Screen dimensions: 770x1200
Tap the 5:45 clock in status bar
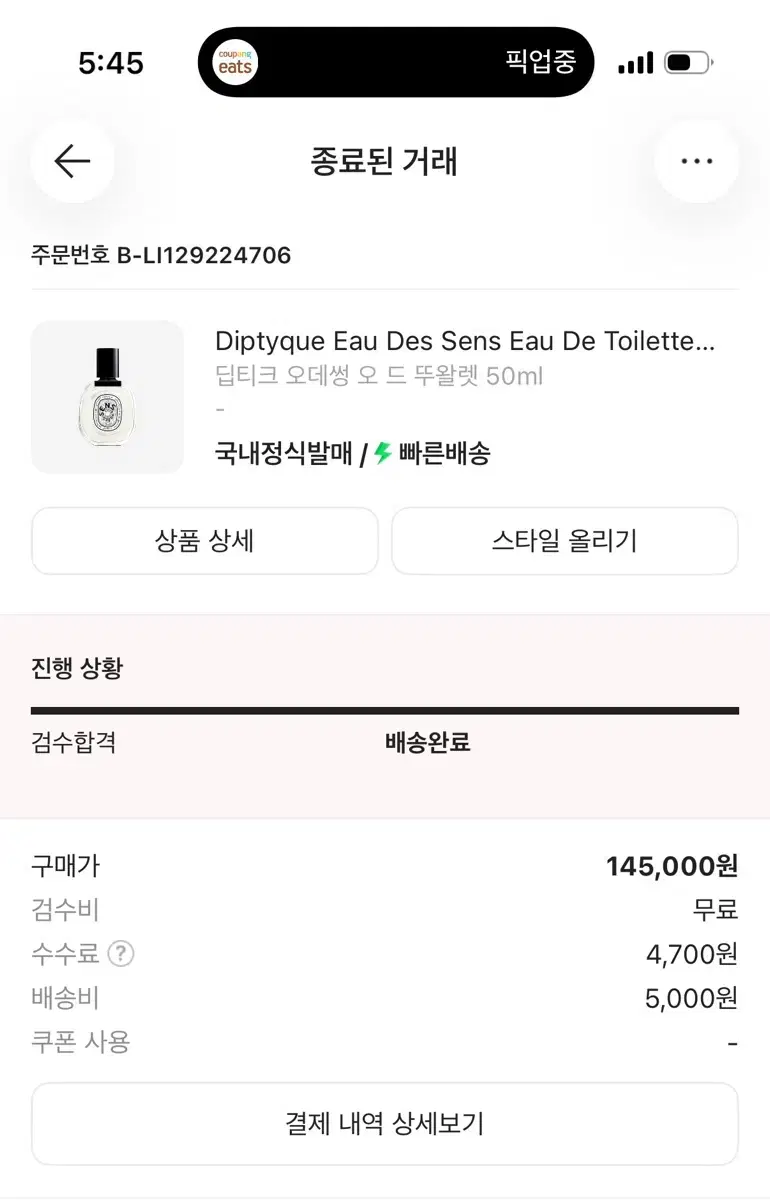point(111,63)
